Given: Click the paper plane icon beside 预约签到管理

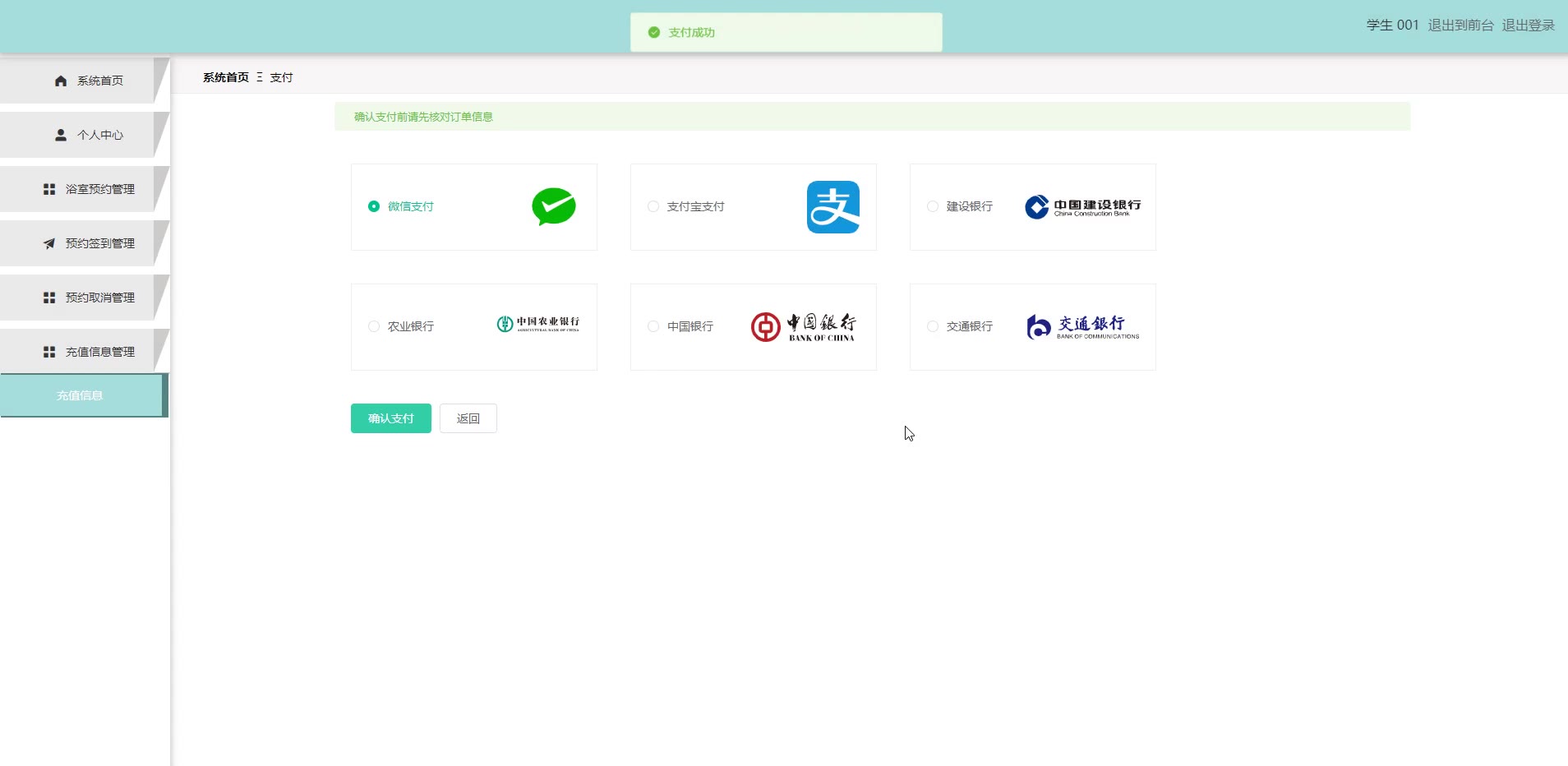Looking at the screenshot, I should (49, 243).
